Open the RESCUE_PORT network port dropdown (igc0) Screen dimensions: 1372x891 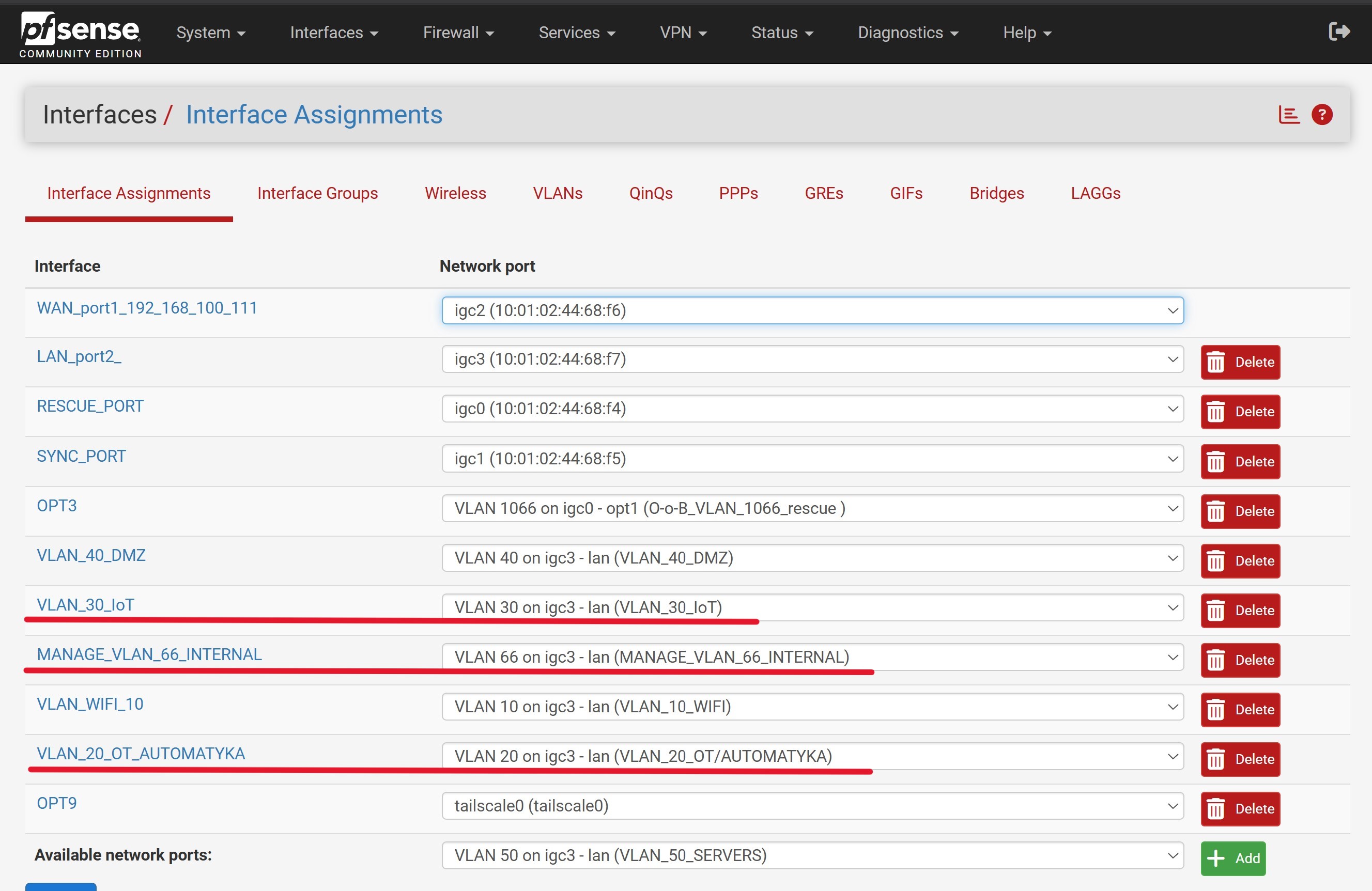(812, 409)
